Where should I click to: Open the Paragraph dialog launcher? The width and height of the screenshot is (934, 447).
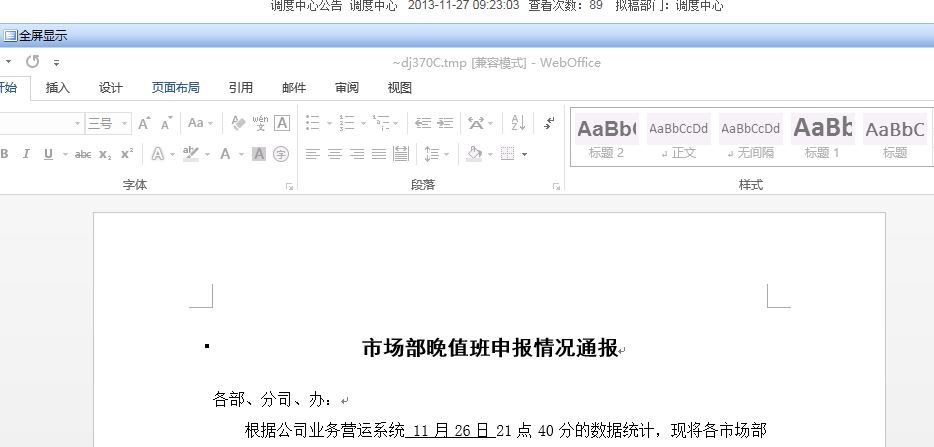(x=556, y=187)
